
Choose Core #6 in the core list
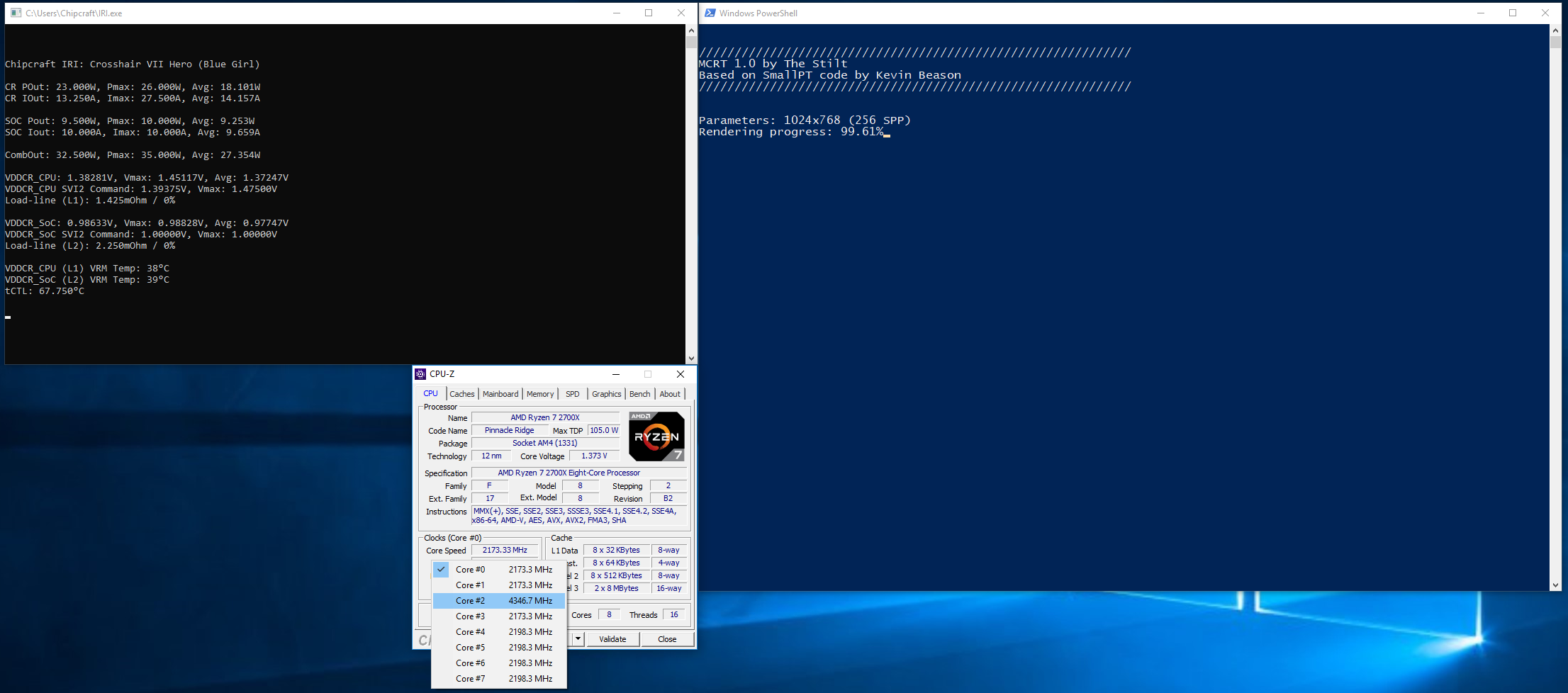(499, 663)
